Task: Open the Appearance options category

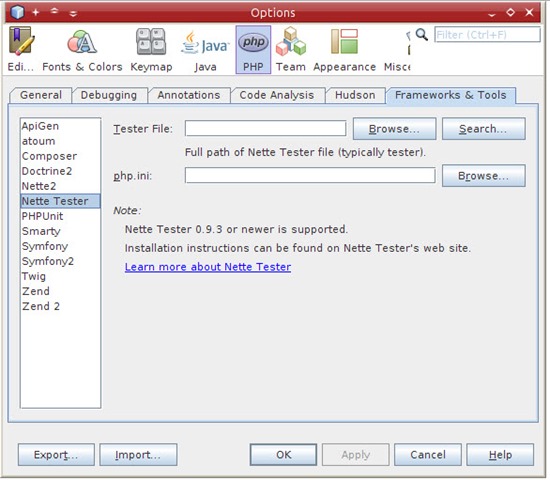Action: (x=344, y=49)
